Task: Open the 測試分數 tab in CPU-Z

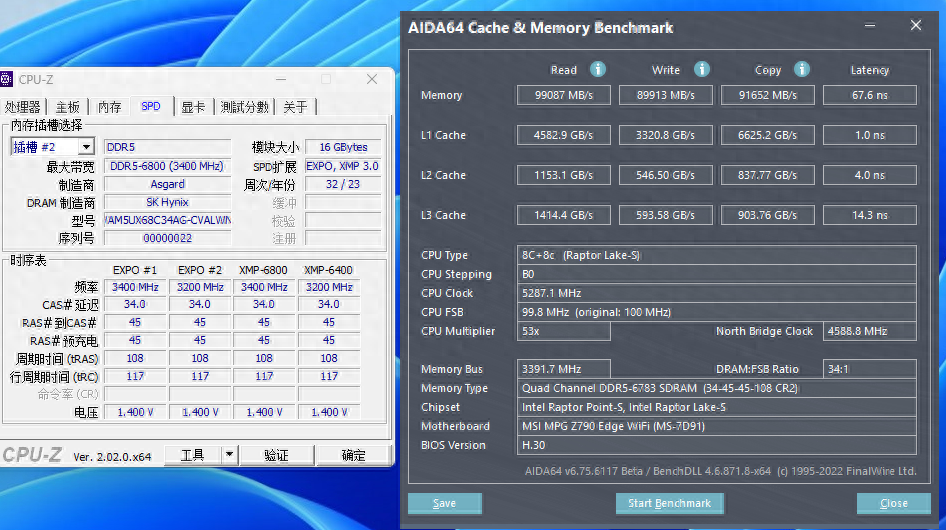Action: (244, 107)
